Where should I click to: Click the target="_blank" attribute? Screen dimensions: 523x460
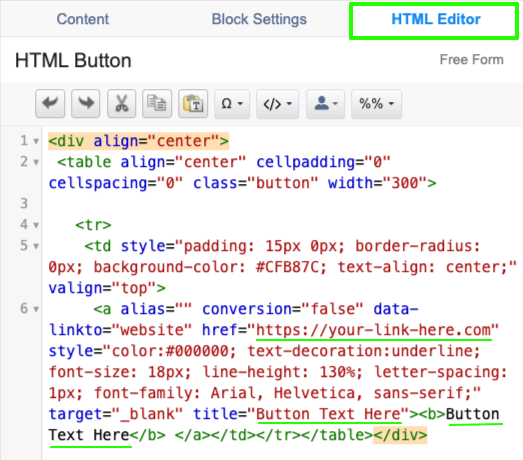116,414
